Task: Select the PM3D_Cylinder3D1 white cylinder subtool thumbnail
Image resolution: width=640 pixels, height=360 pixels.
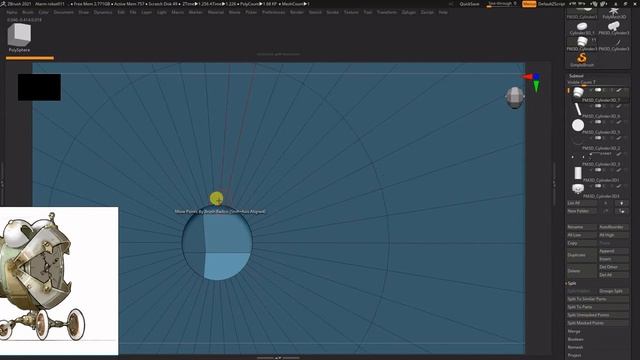Action: 578,173
